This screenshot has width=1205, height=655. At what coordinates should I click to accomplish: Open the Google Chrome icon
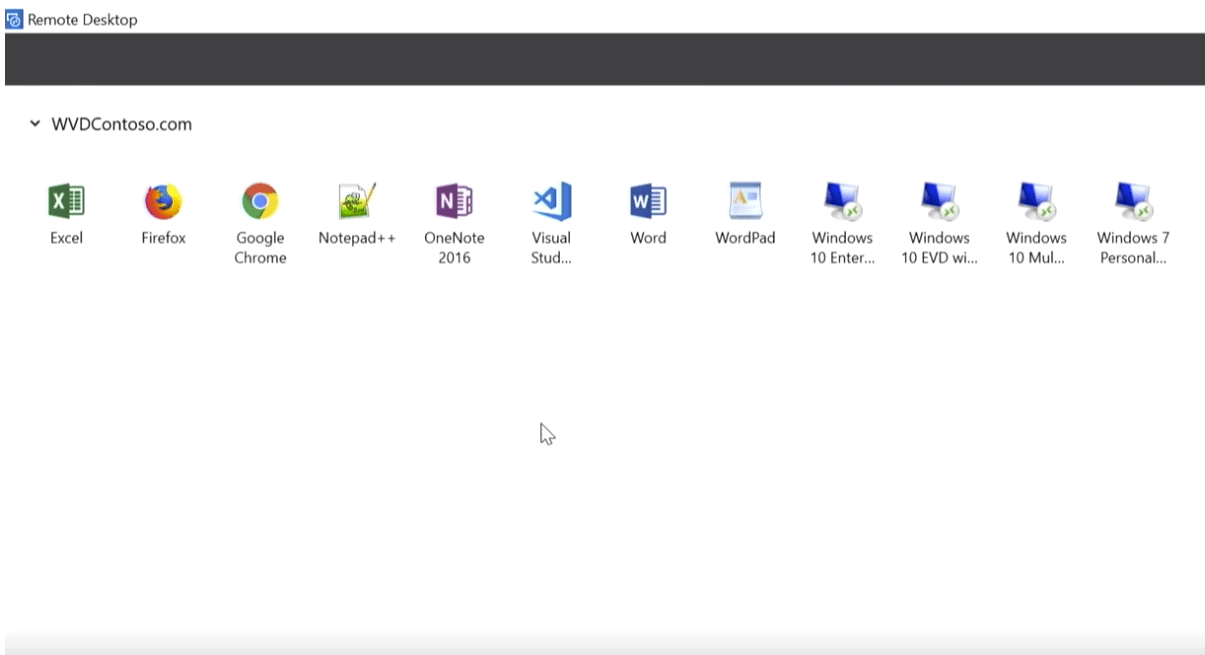(x=260, y=202)
